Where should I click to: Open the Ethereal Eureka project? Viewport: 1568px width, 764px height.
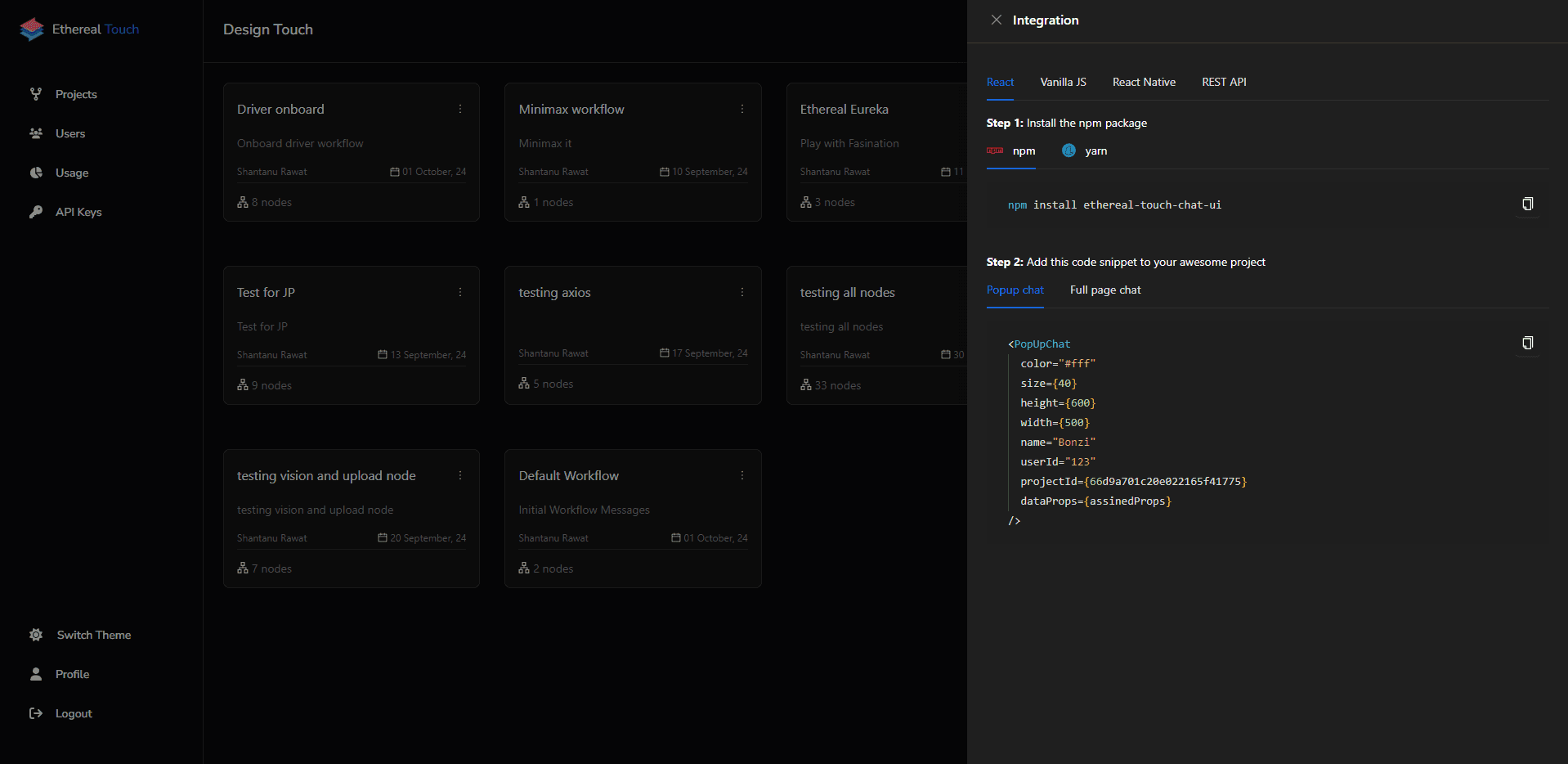pyautogui.click(x=876, y=152)
